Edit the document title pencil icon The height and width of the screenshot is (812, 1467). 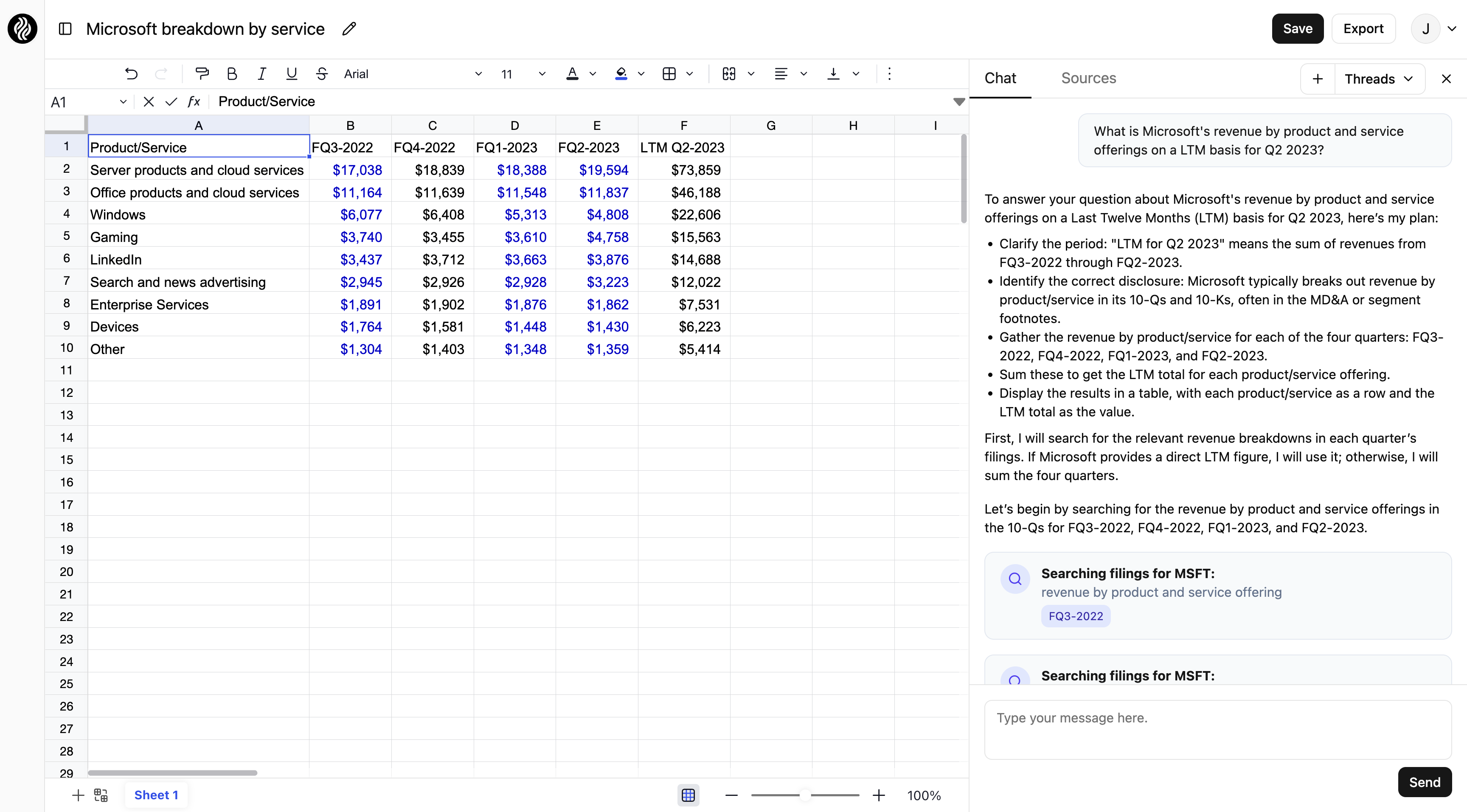pos(348,28)
